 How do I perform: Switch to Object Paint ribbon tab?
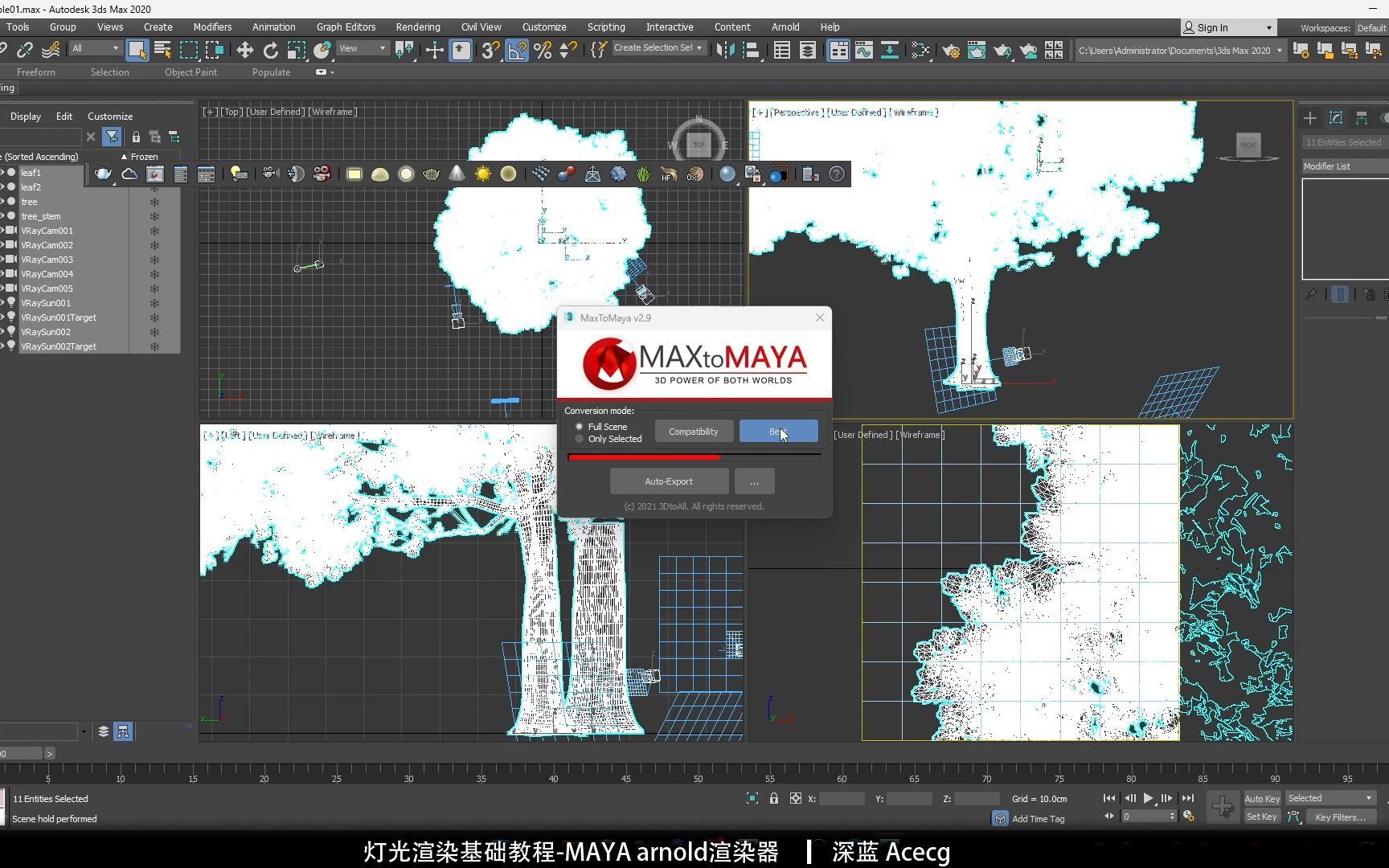click(191, 72)
